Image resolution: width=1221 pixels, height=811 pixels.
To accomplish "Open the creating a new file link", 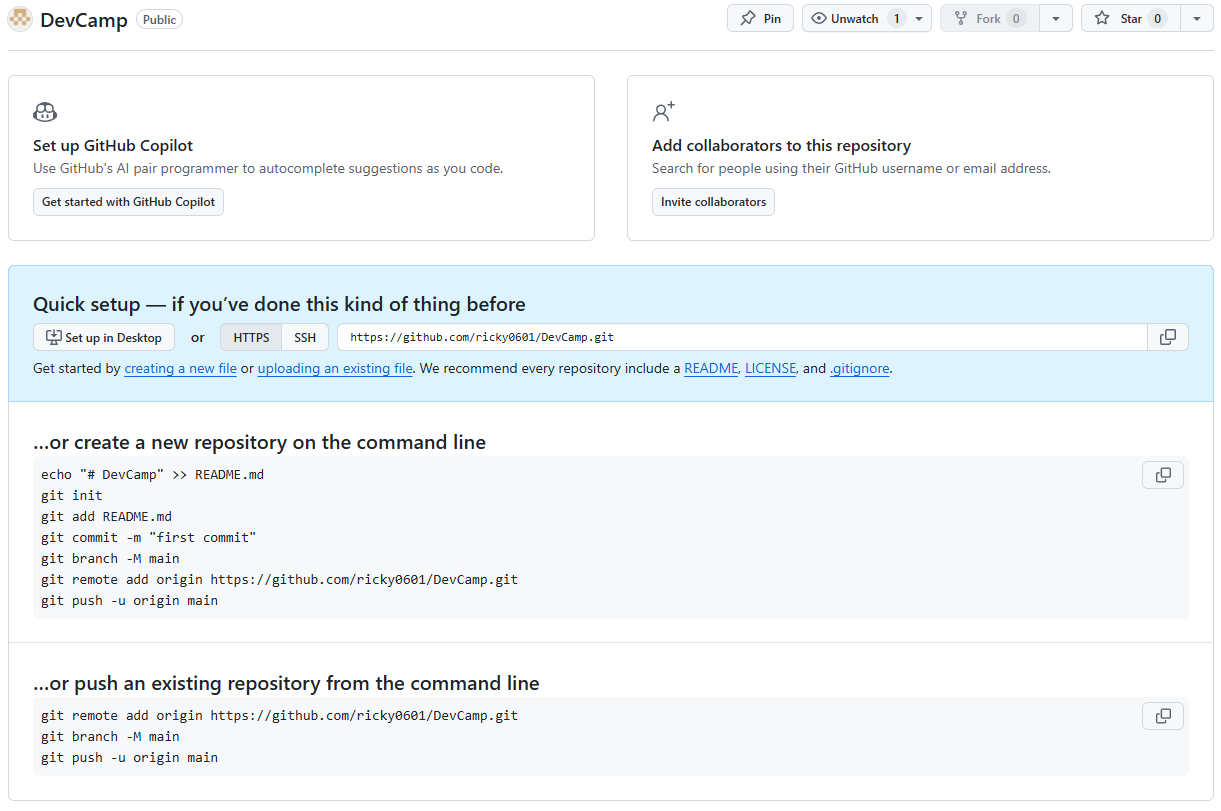I will pyautogui.click(x=180, y=368).
